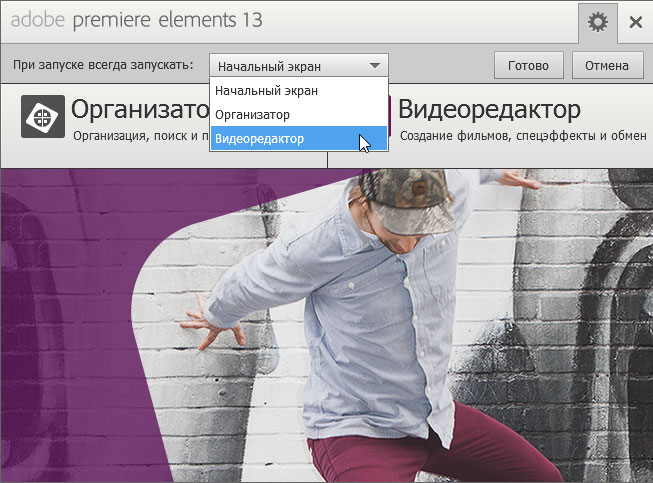Close the Premiere Elements welcome window
This screenshot has height=483, width=653.
[636, 22]
